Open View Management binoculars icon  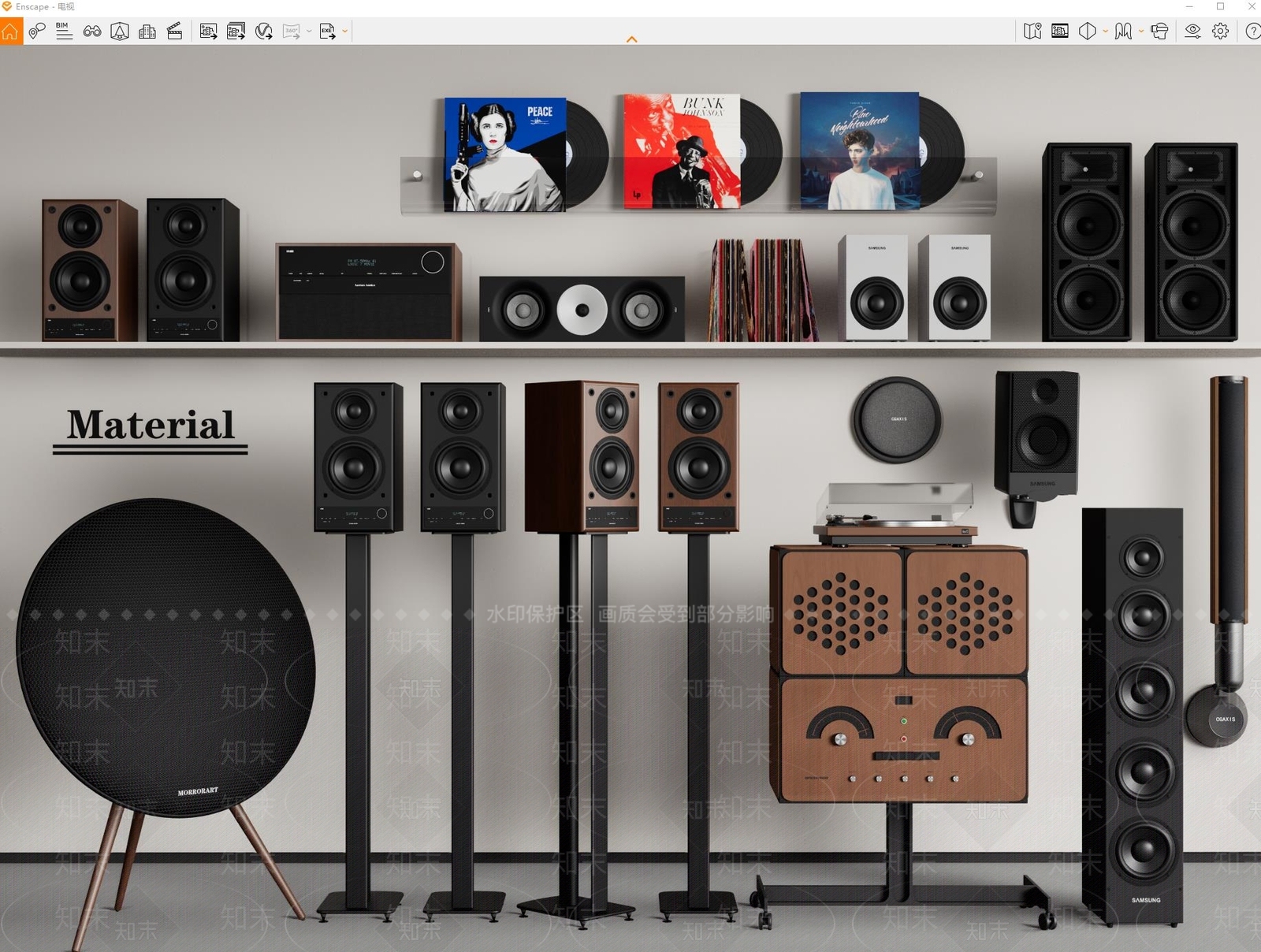pyautogui.click(x=92, y=32)
